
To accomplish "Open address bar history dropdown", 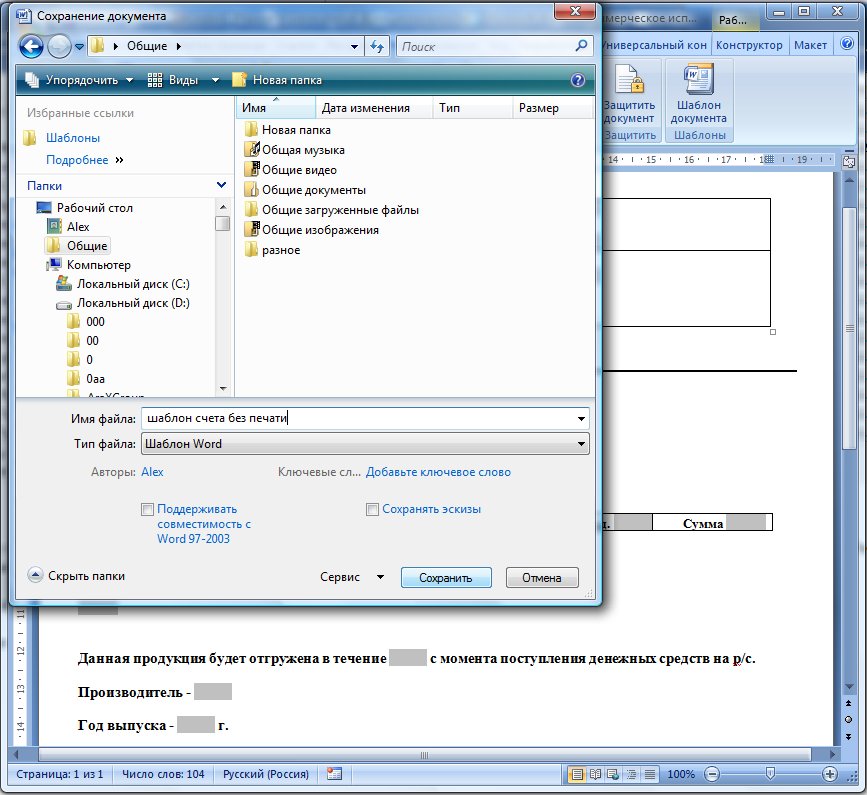I will tap(354, 46).
